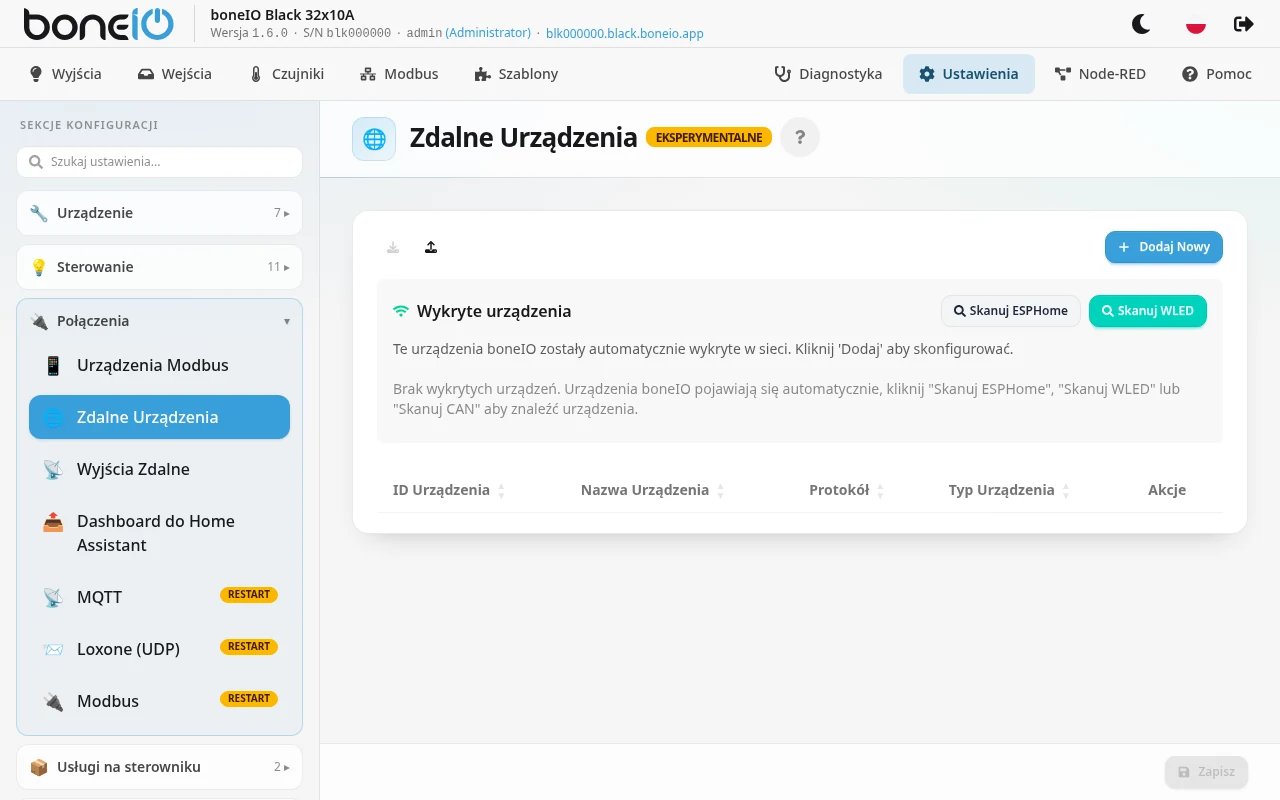Switch language via Polish flag icon
The image size is (1280, 800).
[x=1195, y=24]
